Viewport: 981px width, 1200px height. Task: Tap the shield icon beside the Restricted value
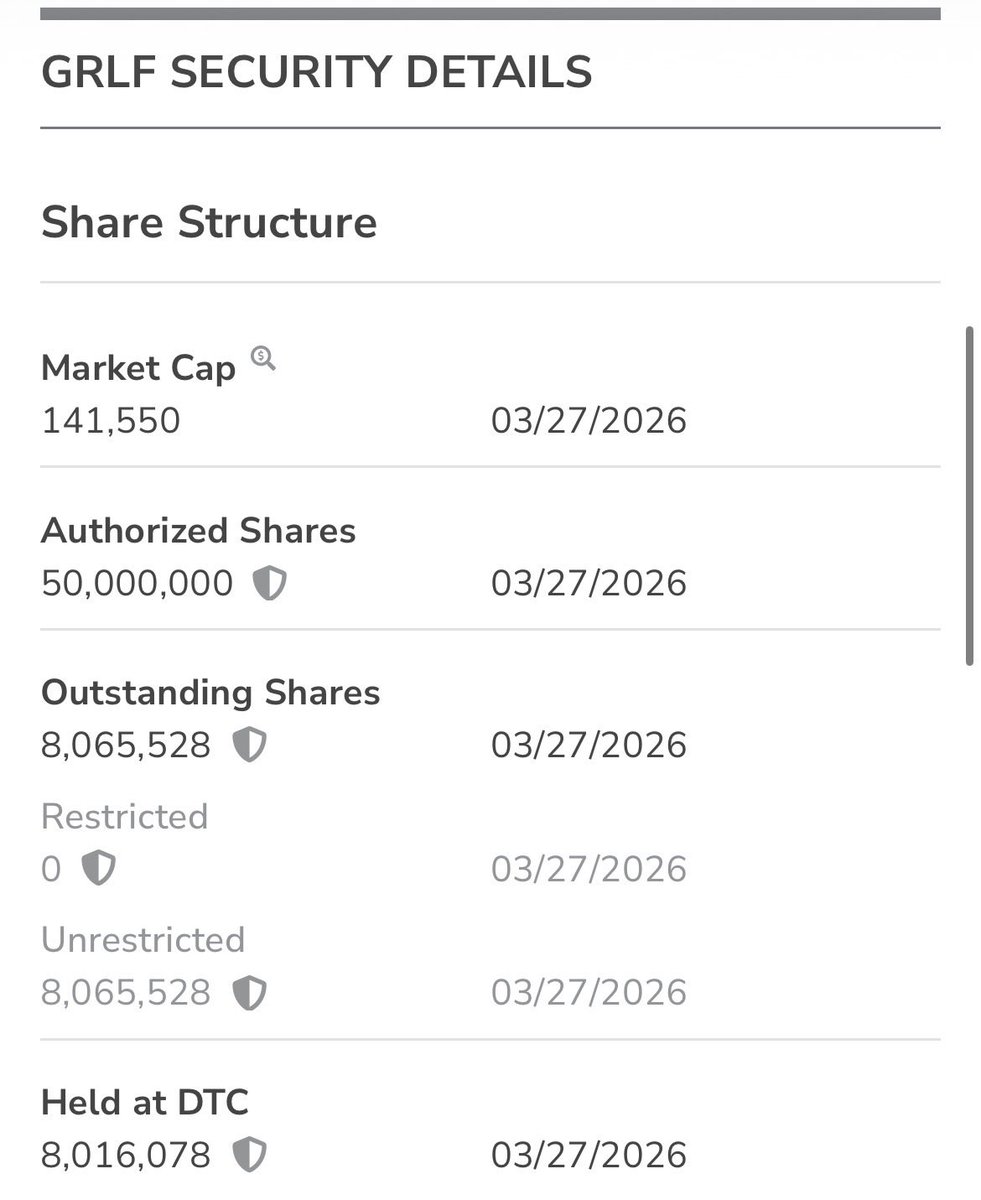[x=98, y=868]
